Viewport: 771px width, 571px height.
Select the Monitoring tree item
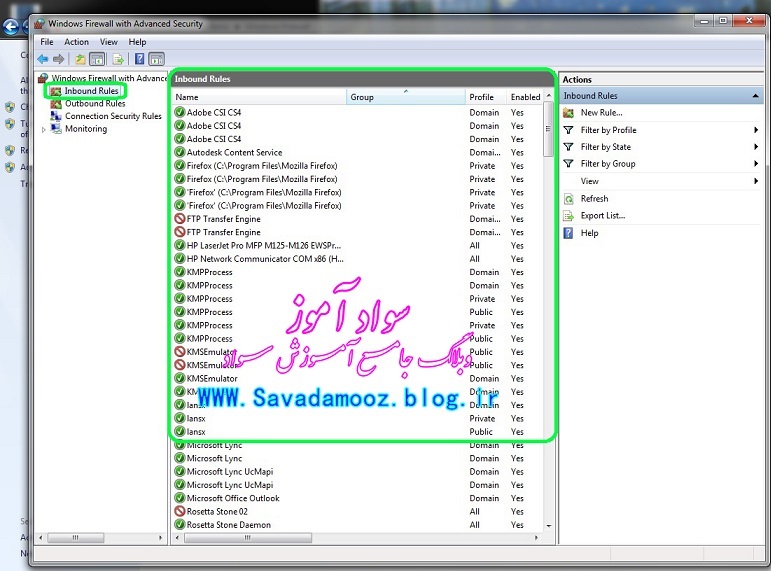[86, 129]
